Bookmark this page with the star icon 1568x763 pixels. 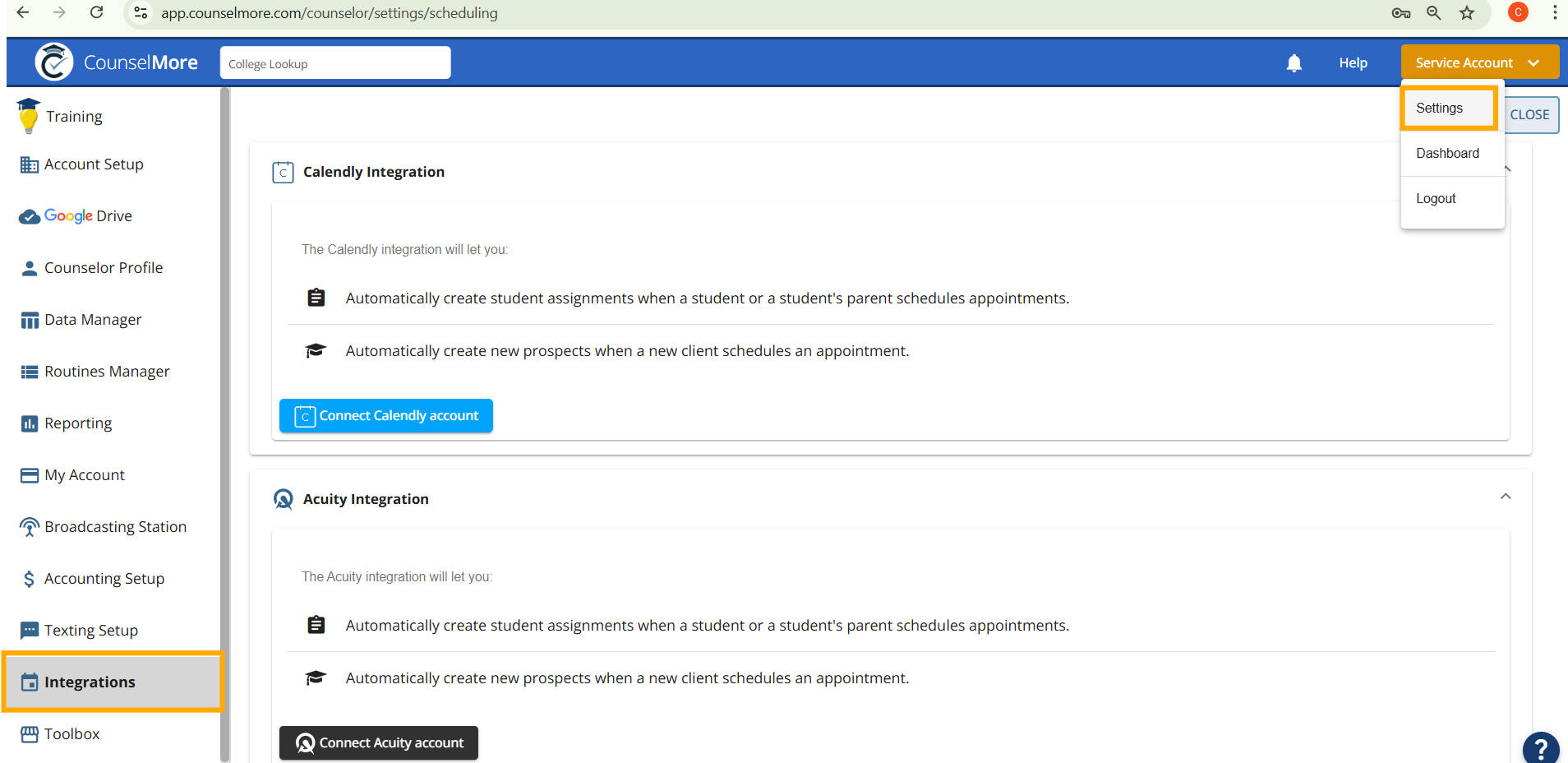(1467, 12)
